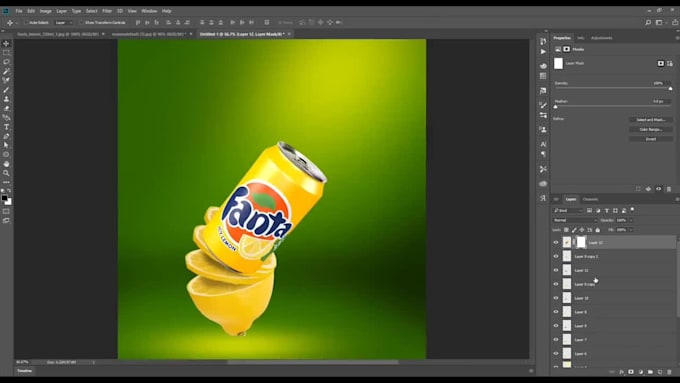Click Color Range button
The width and height of the screenshot is (680, 383).
(651, 129)
